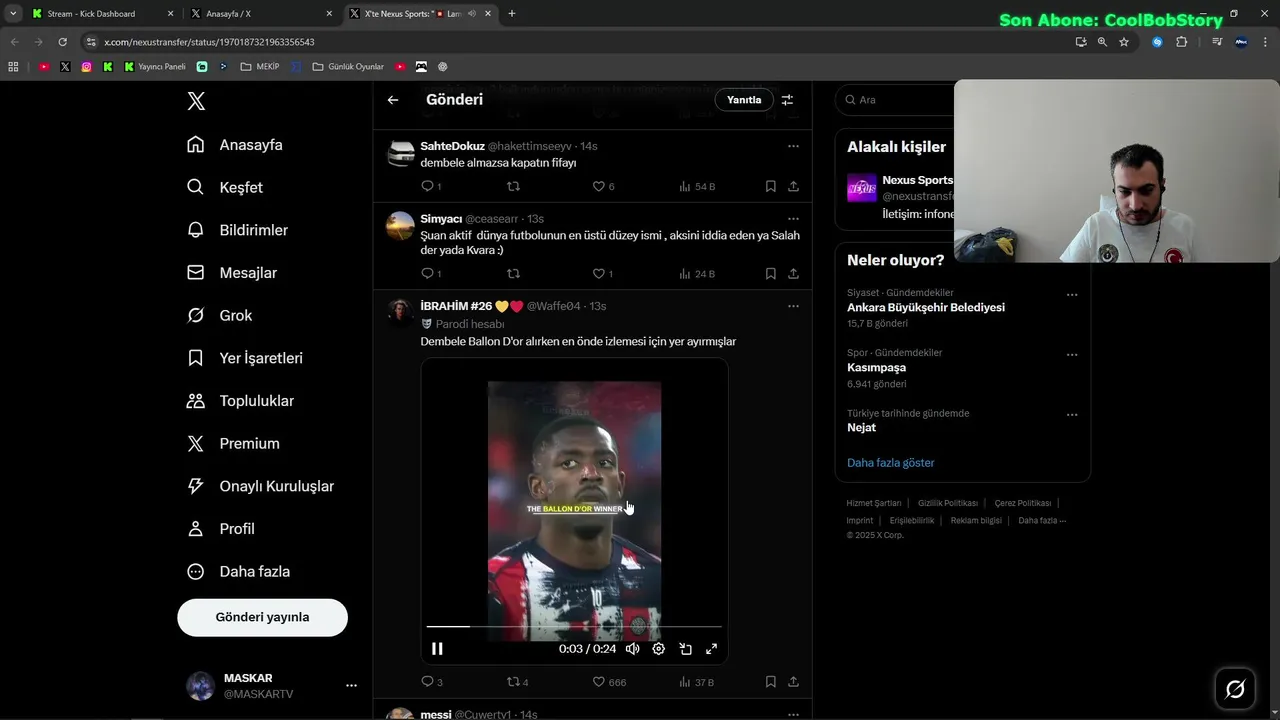The height and width of the screenshot is (720, 1280).
Task: Open Keşfet in the sidebar
Action: [x=225, y=187]
